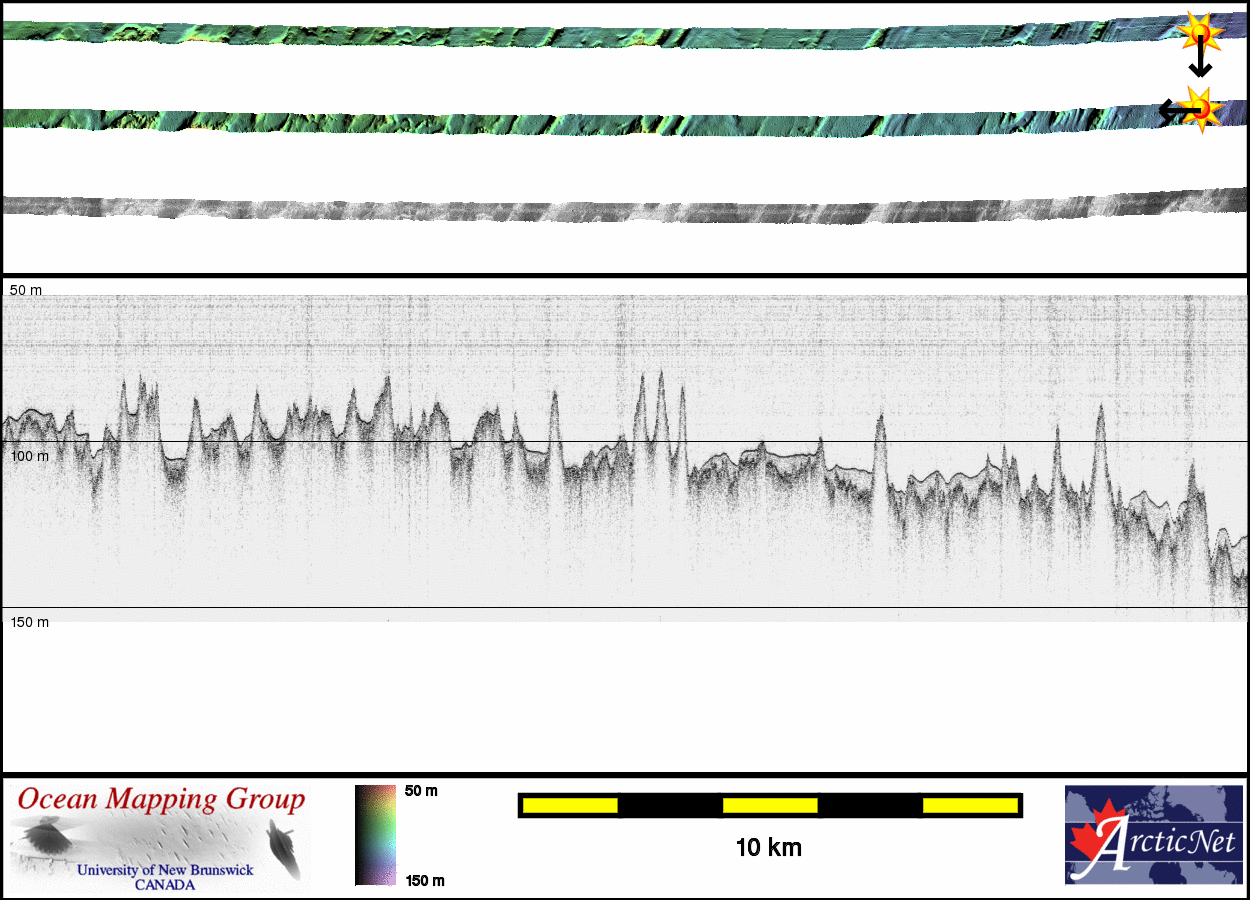Image resolution: width=1250 pixels, height=900 pixels.
Task: Click the ship silhouette beside Ocean Mapping Group
Action: click(284, 849)
